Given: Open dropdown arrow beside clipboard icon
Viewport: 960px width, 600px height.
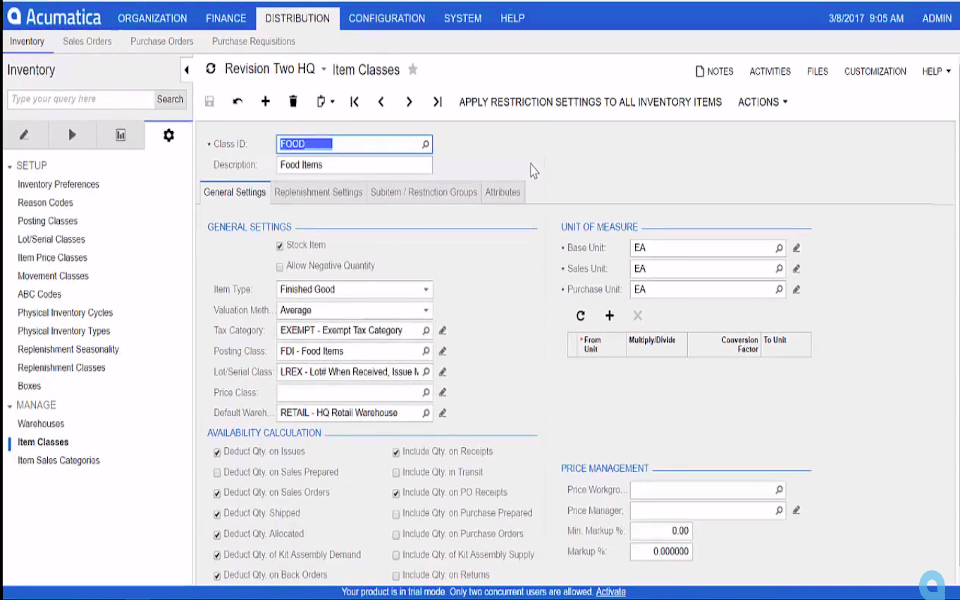Looking at the screenshot, I should point(332,102).
